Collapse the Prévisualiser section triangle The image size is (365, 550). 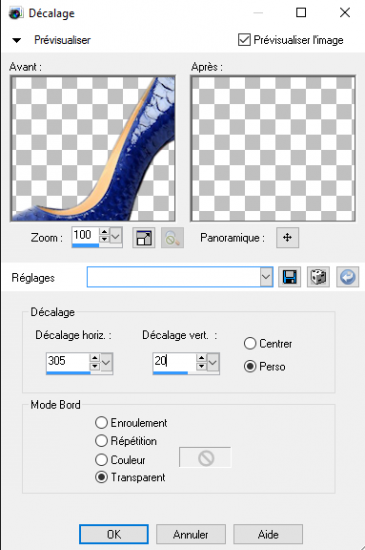click(16, 40)
